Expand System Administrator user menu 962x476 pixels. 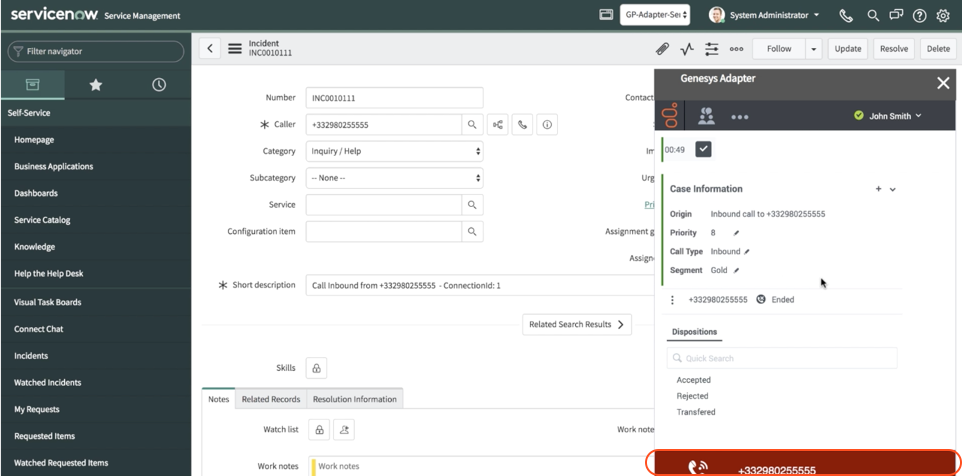click(764, 15)
